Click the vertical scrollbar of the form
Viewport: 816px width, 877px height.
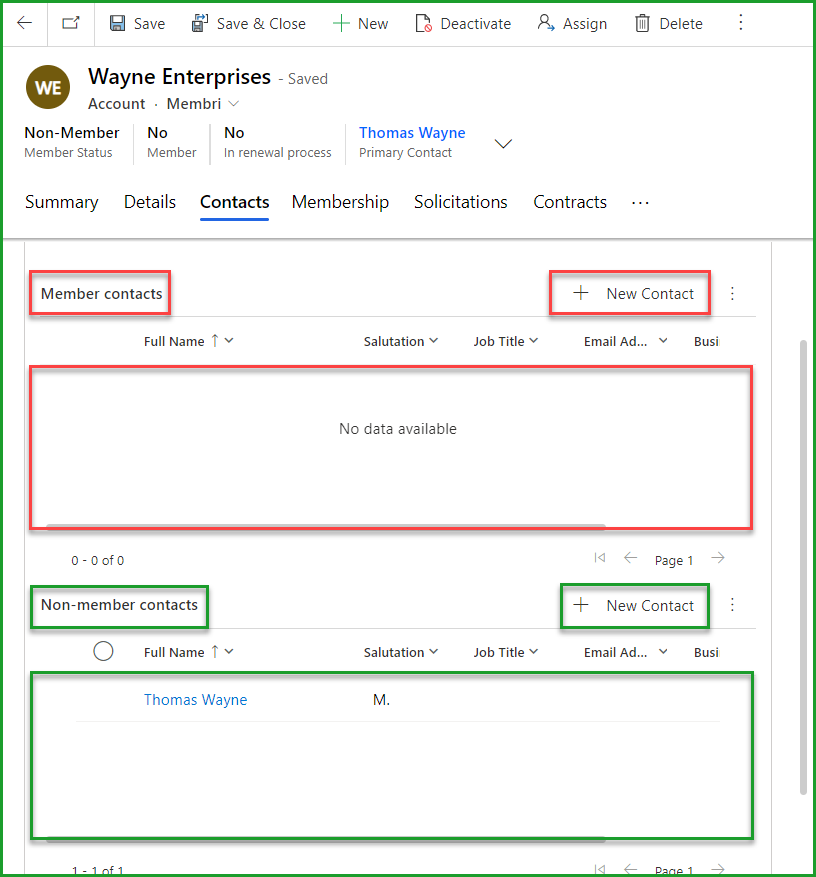(803, 560)
